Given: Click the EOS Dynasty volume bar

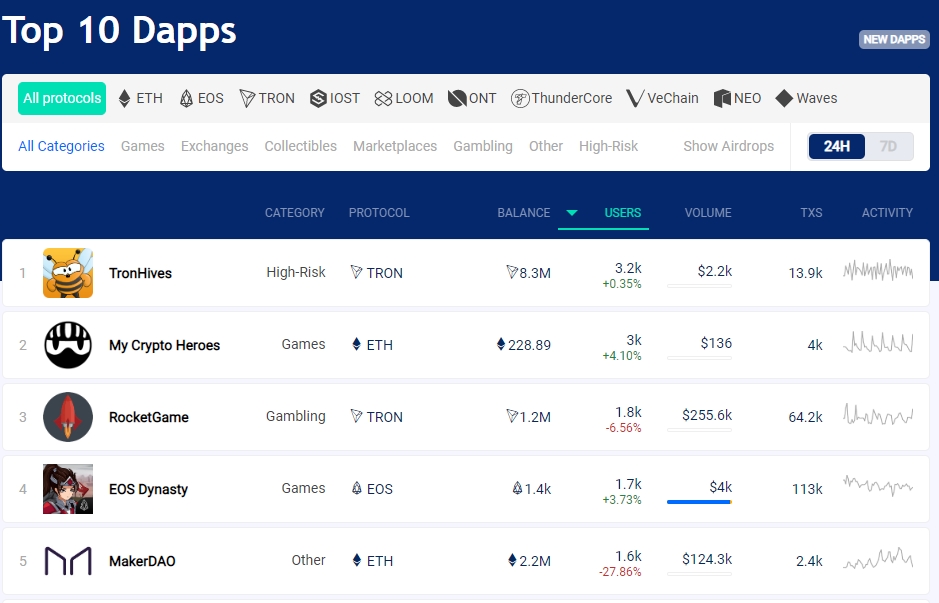Looking at the screenshot, I should pyautogui.click(x=699, y=502).
